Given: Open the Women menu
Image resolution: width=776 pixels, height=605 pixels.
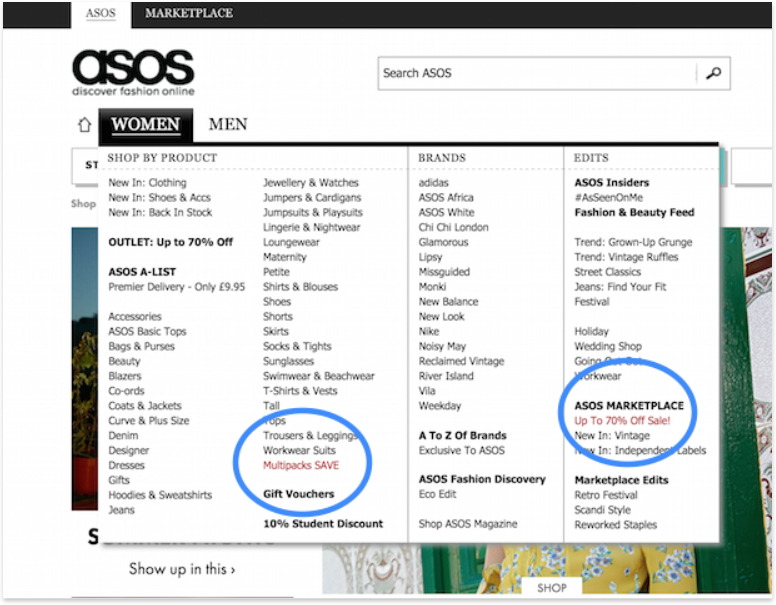Looking at the screenshot, I should coord(146,124).
